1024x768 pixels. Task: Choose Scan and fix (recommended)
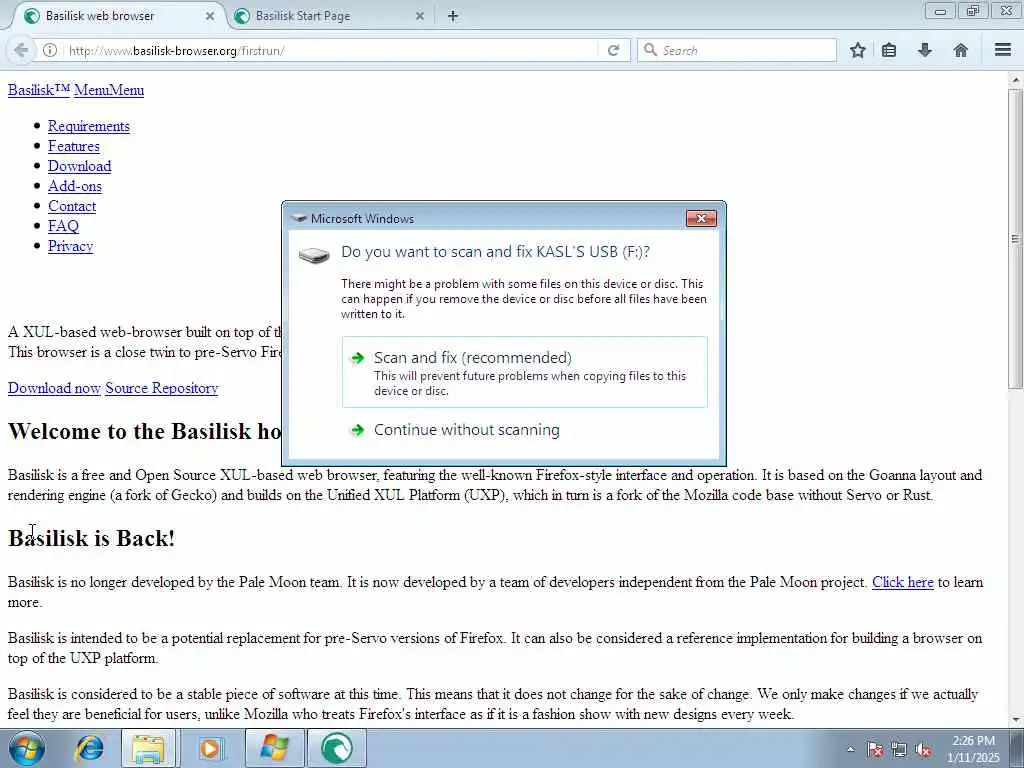[524, 372]
